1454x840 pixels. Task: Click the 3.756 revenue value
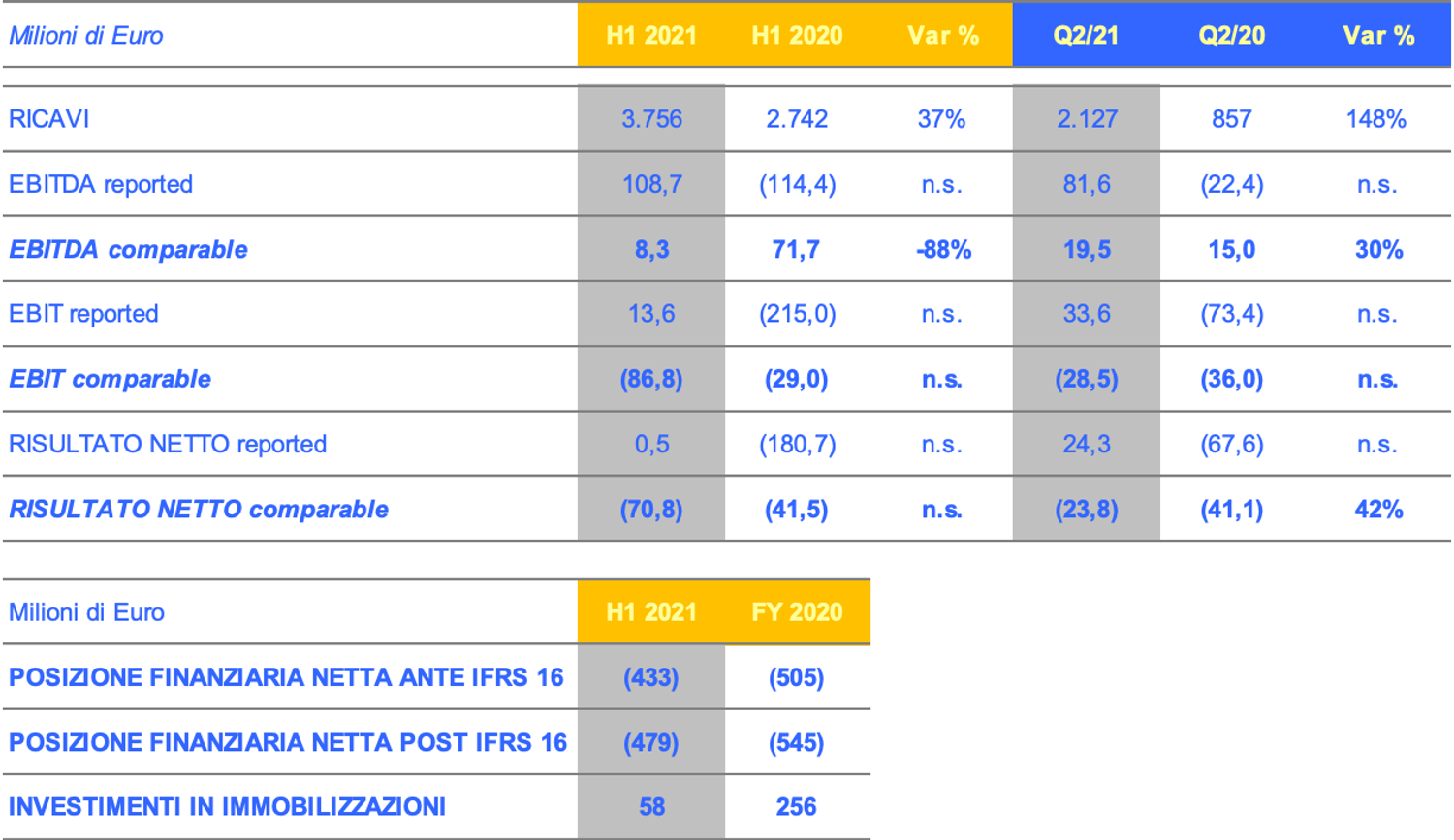(651, 119)
